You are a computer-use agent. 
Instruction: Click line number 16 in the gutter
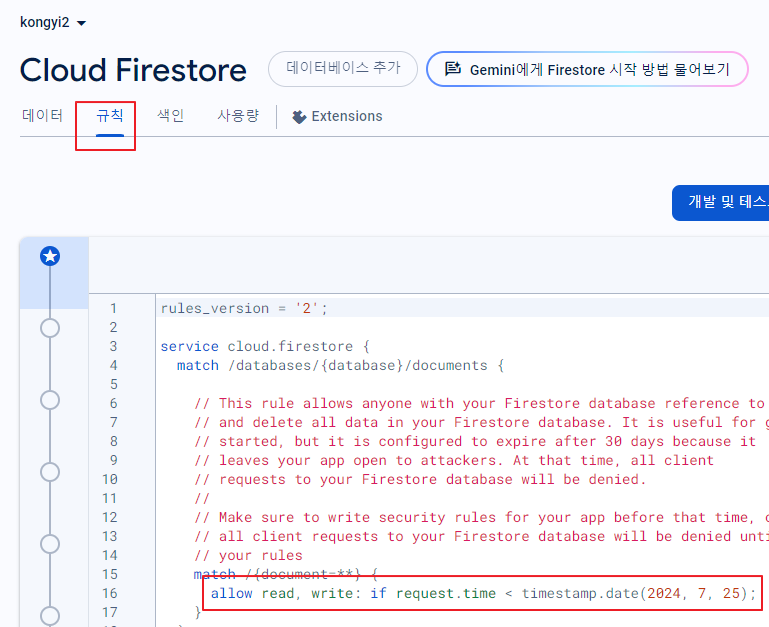pos(110,594)
